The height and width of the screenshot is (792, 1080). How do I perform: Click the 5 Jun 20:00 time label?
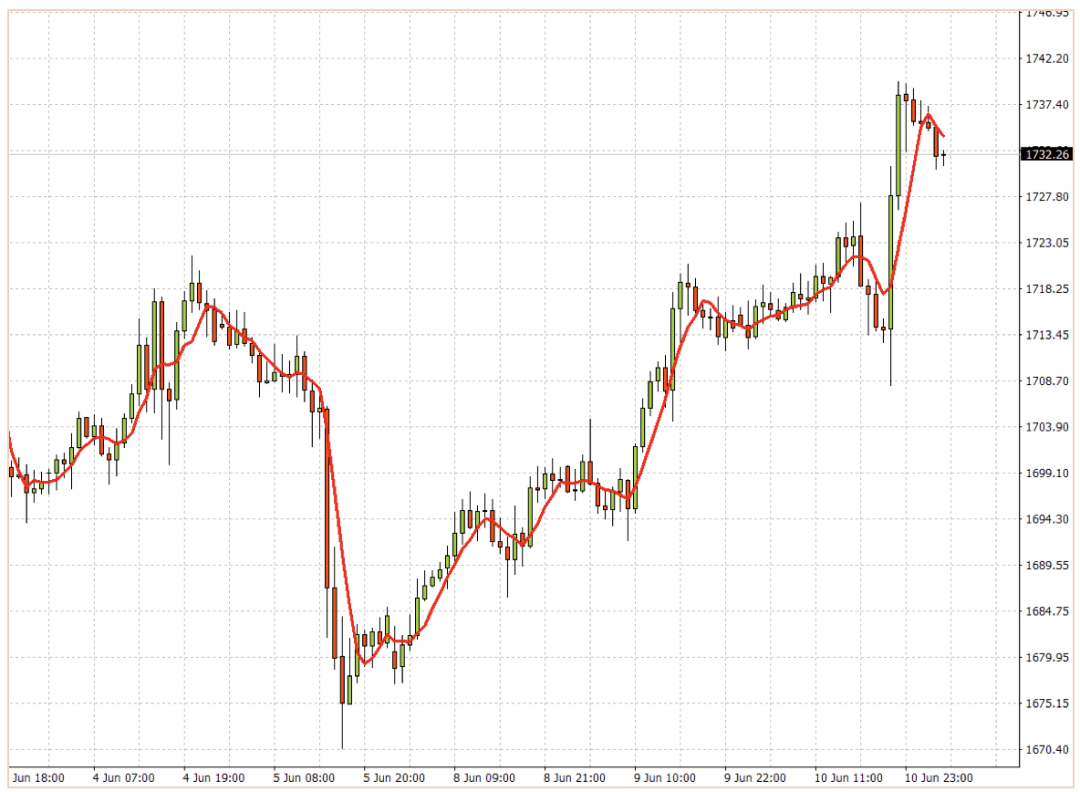[394, 778]
